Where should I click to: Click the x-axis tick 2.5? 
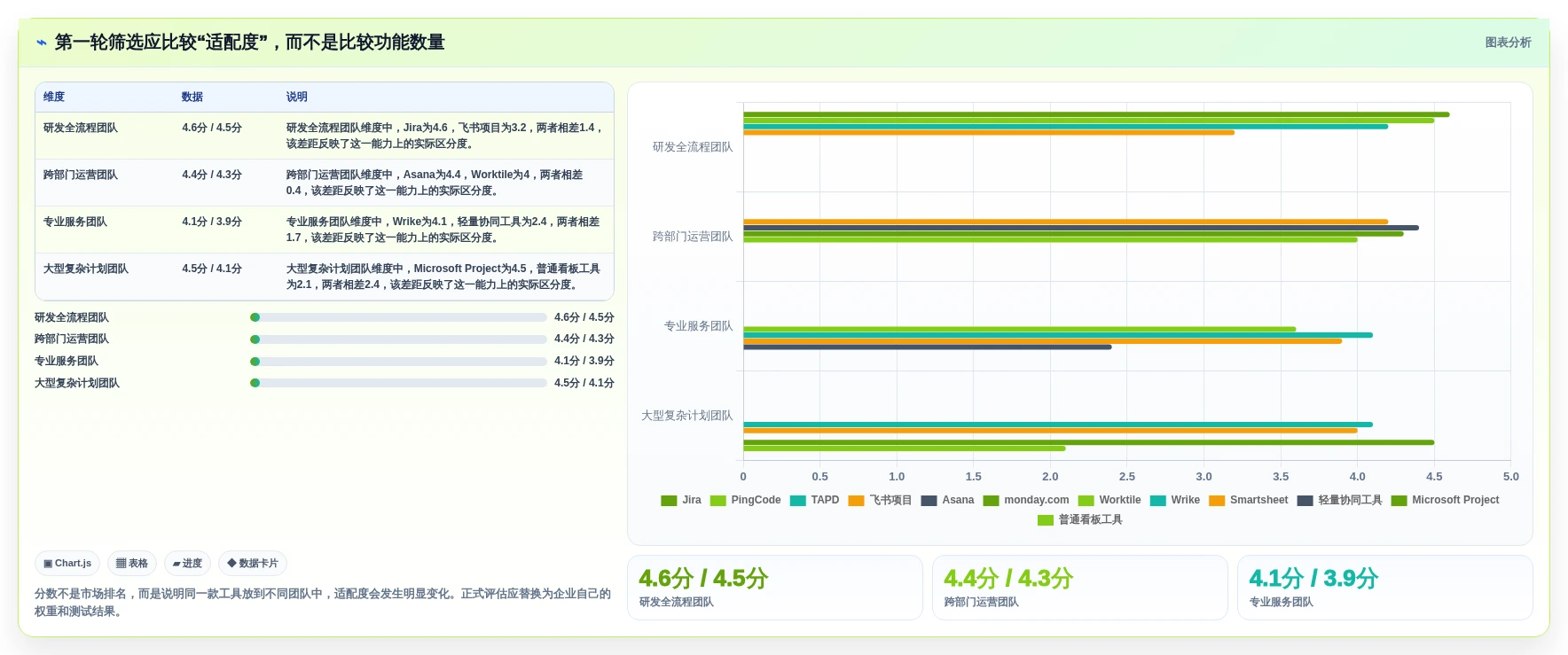(1127, 477)
